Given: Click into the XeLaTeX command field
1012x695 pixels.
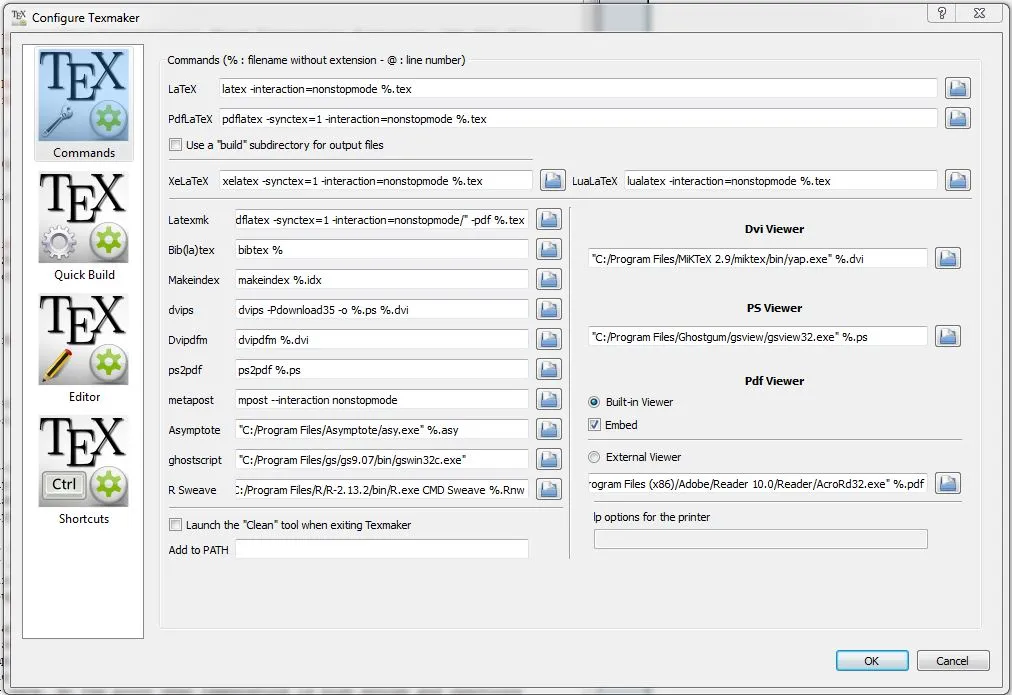Looking at the screenshot, I should click(376, 181).
